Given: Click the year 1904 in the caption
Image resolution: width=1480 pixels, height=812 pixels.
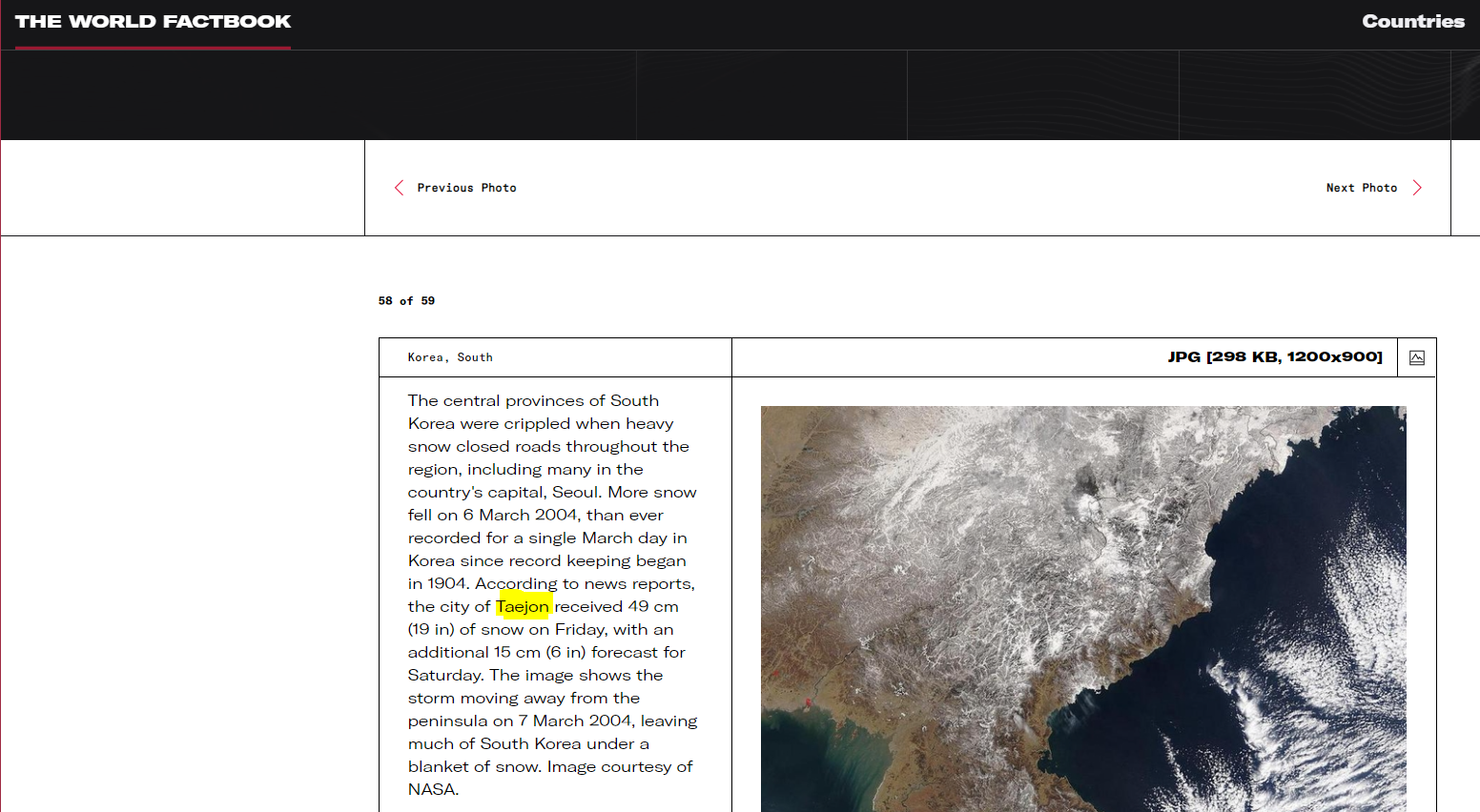Looking at the screenshot, I should click(x=446, y=583).
